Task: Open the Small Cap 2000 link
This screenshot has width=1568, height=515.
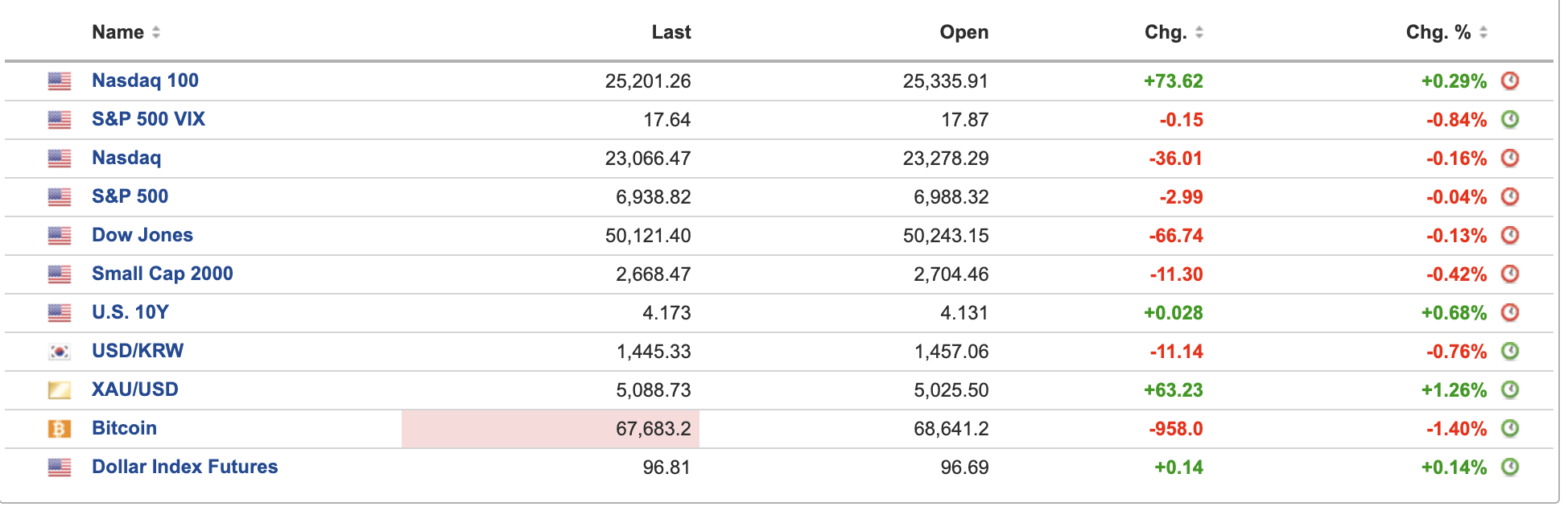Action: click(x=162, y=274)
